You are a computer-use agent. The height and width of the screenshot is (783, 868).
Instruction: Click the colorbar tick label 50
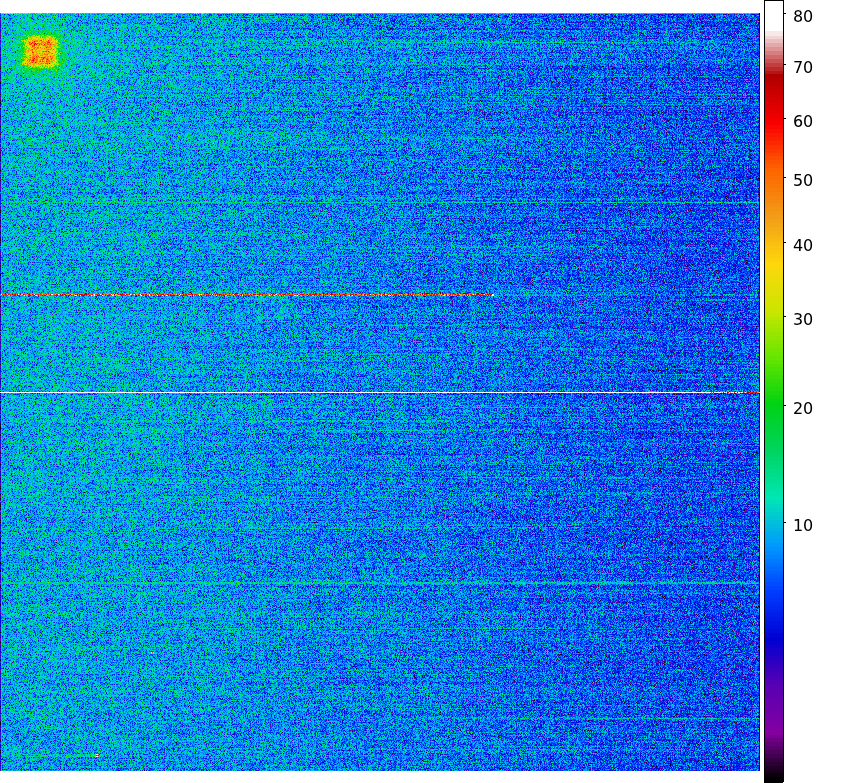click(803, 181)
